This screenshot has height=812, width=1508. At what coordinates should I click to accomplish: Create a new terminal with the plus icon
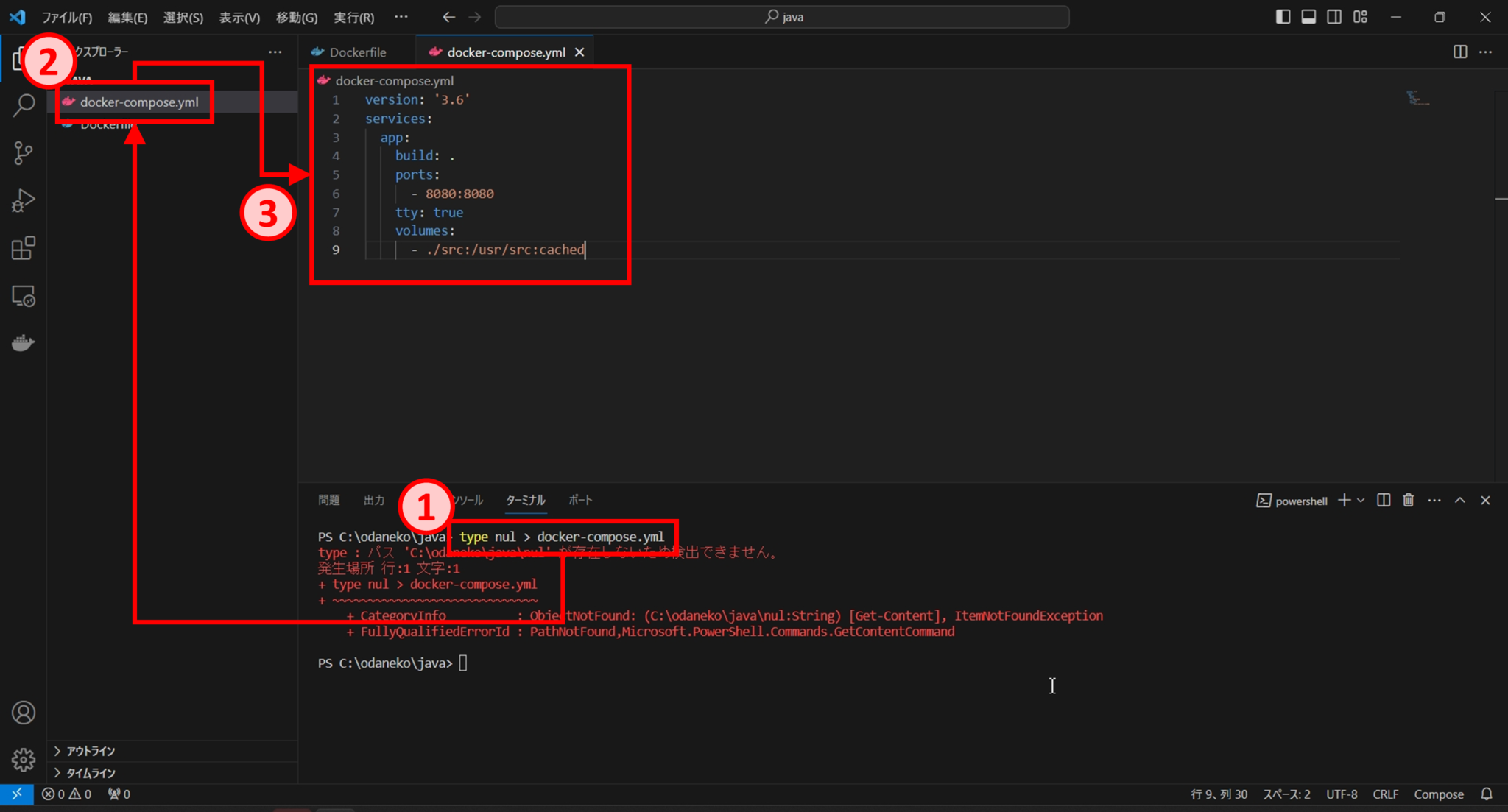pyautogui.click(x=1345, y=500)
